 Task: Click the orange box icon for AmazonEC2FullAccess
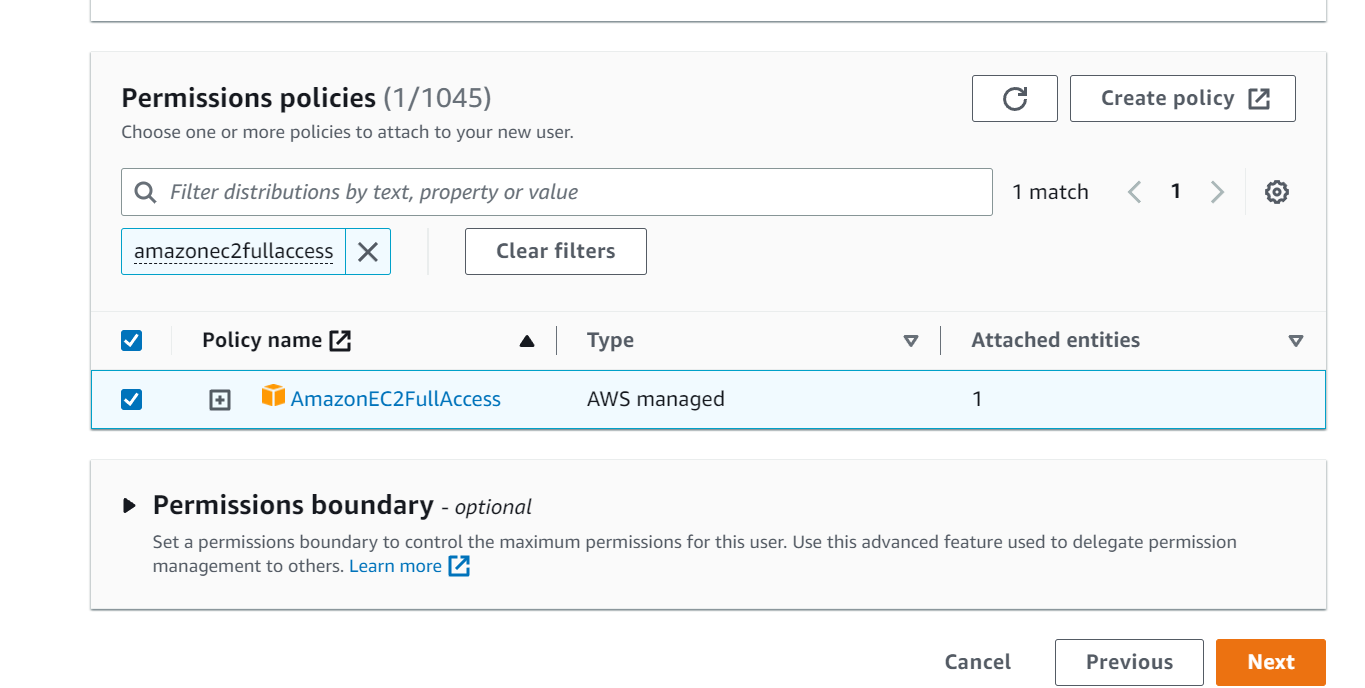(x=273, y=396)
